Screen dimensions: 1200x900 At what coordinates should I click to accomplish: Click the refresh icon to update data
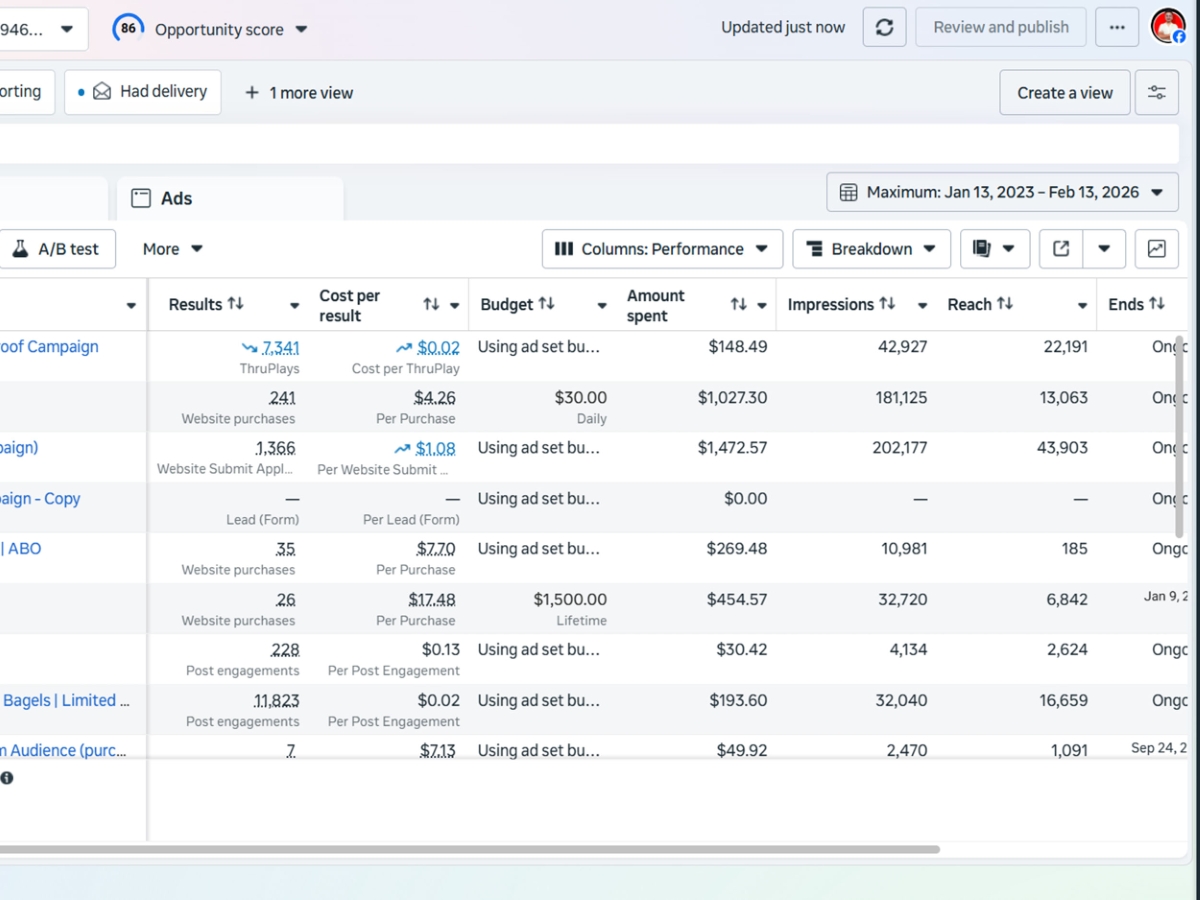[x=884, y=27]
